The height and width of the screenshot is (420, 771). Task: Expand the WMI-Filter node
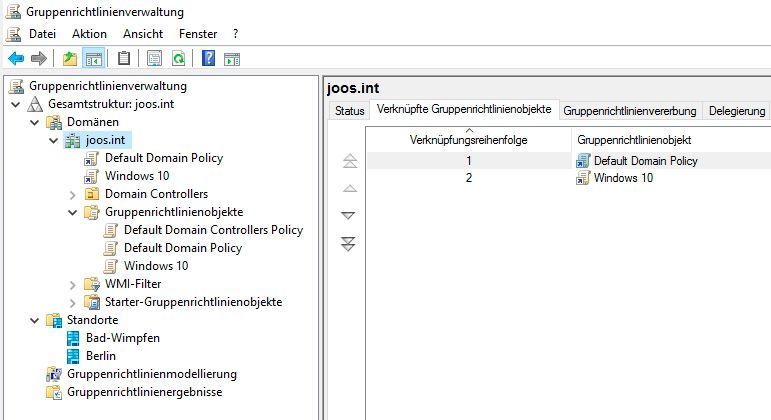tap(73, 285)
